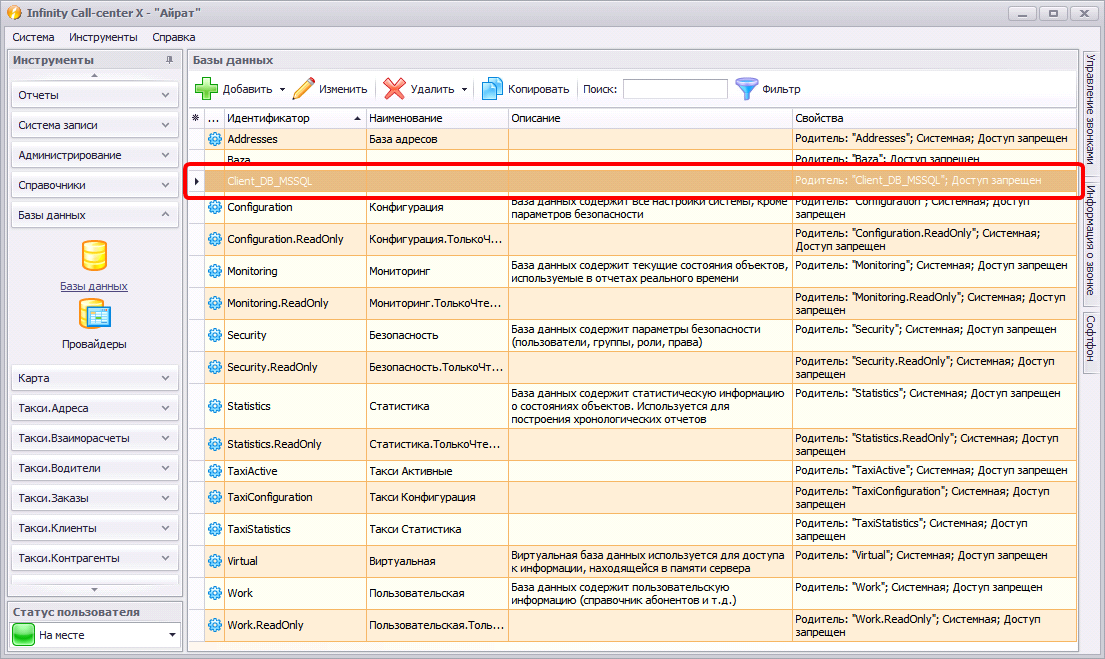Sort by Наименование column header

pos(437,118)
